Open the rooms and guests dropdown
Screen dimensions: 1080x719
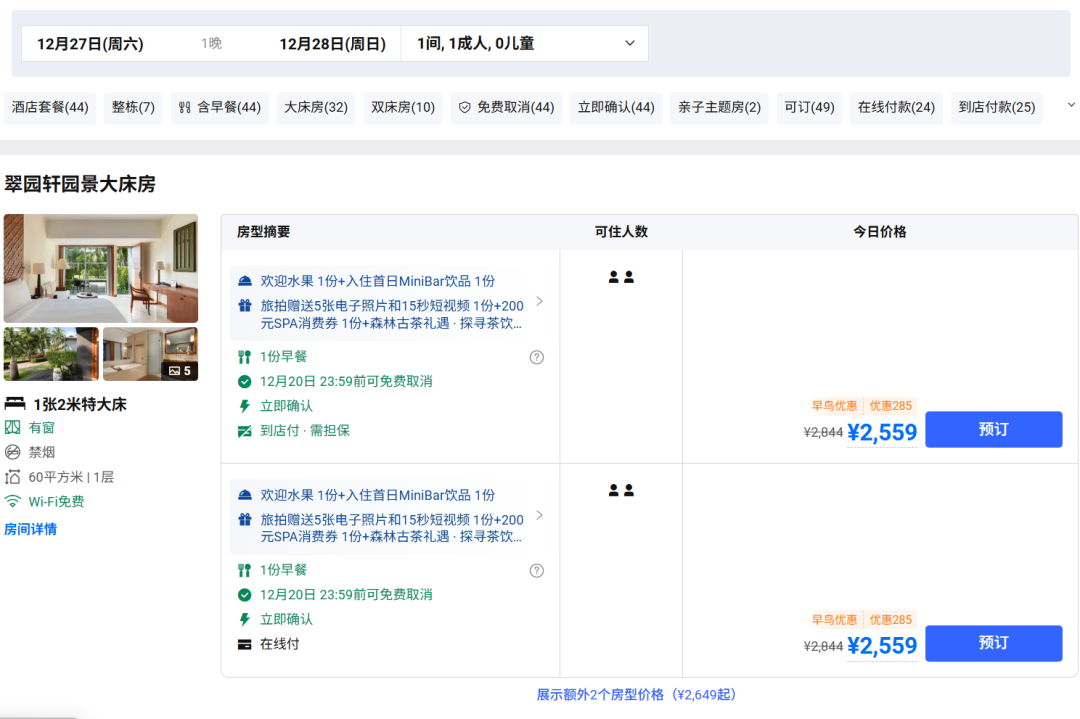tap(525, 43)
